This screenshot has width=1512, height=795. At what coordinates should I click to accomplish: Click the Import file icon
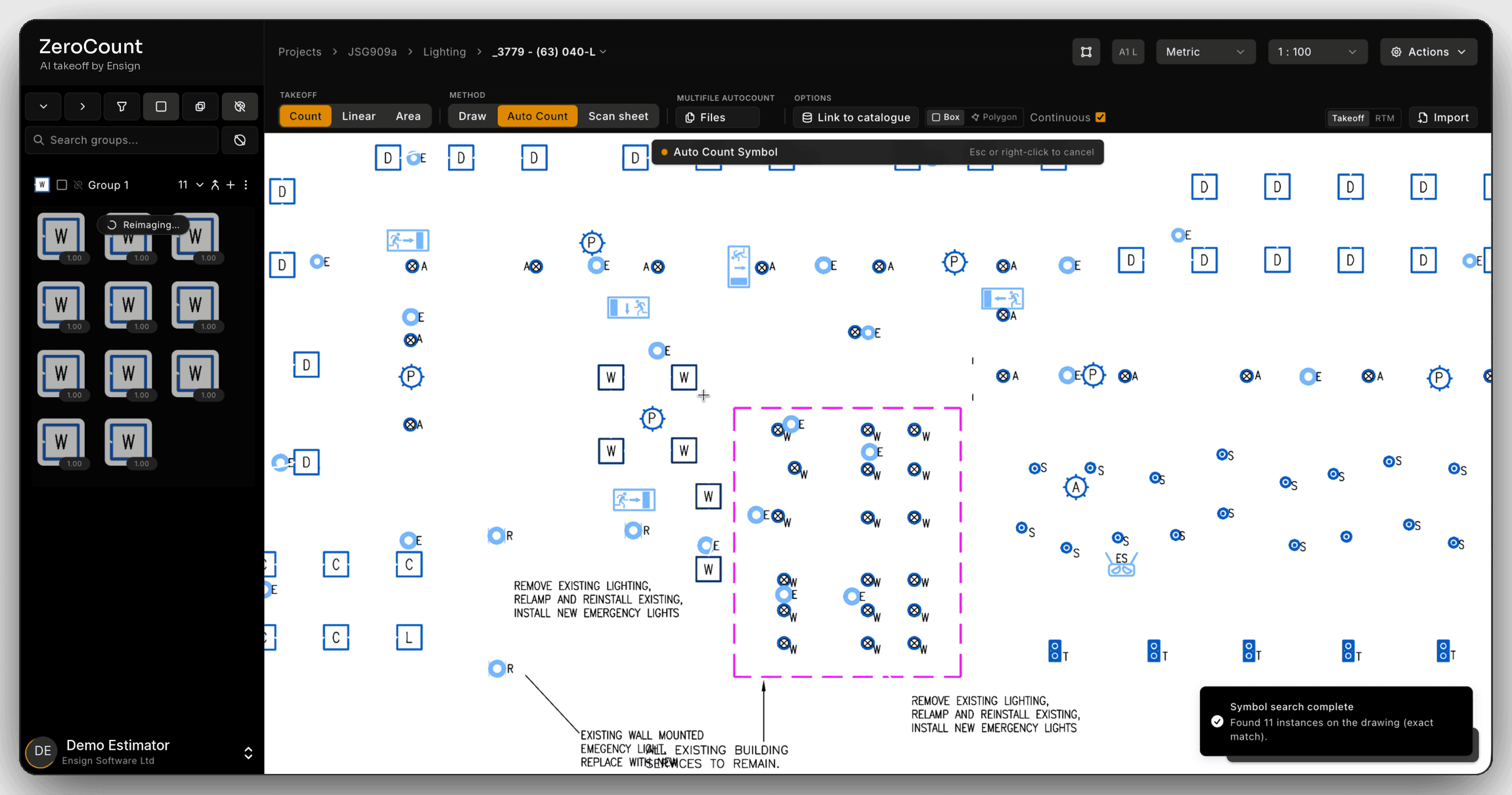pyautogui.click(x=1423, y=118)
